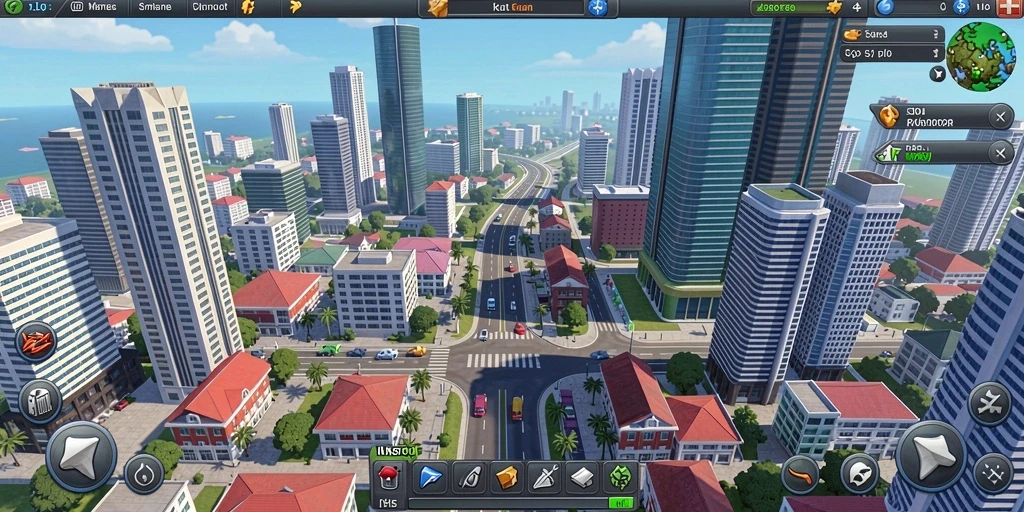Tap the orange swoosh round button
The width and height of the screenshot is (1024, 512).
(800, 475)
